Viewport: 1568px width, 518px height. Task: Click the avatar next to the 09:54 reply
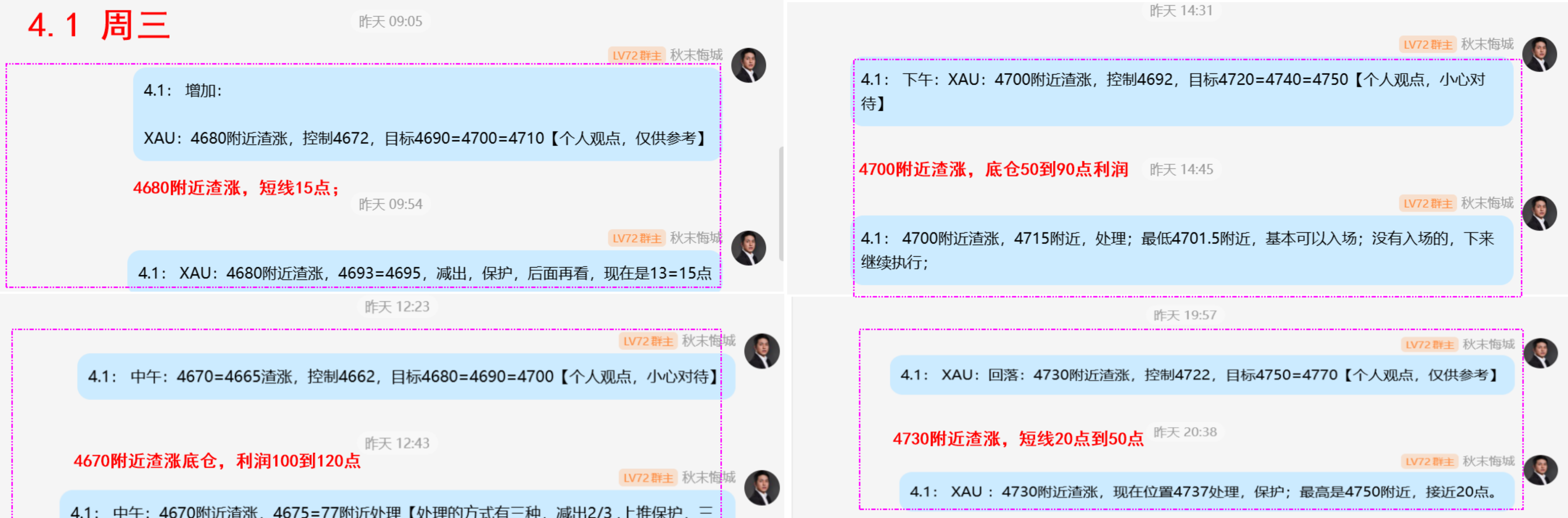point(749,249)
